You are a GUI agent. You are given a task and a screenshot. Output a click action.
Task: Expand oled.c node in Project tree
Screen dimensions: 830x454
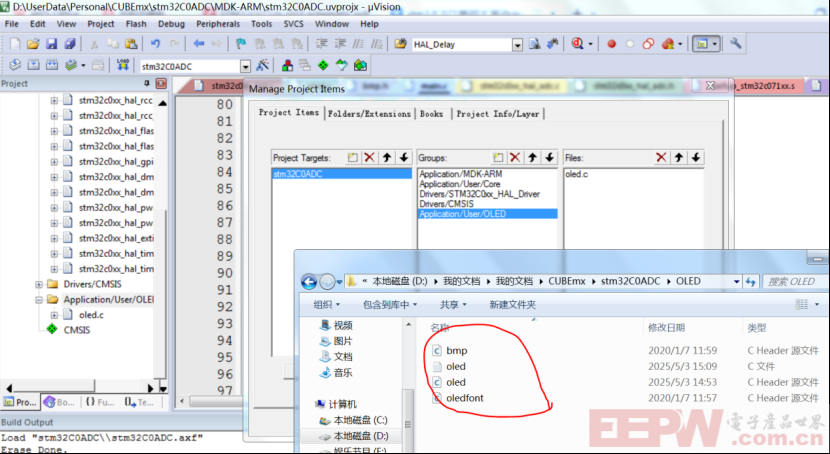coord(54,315)
